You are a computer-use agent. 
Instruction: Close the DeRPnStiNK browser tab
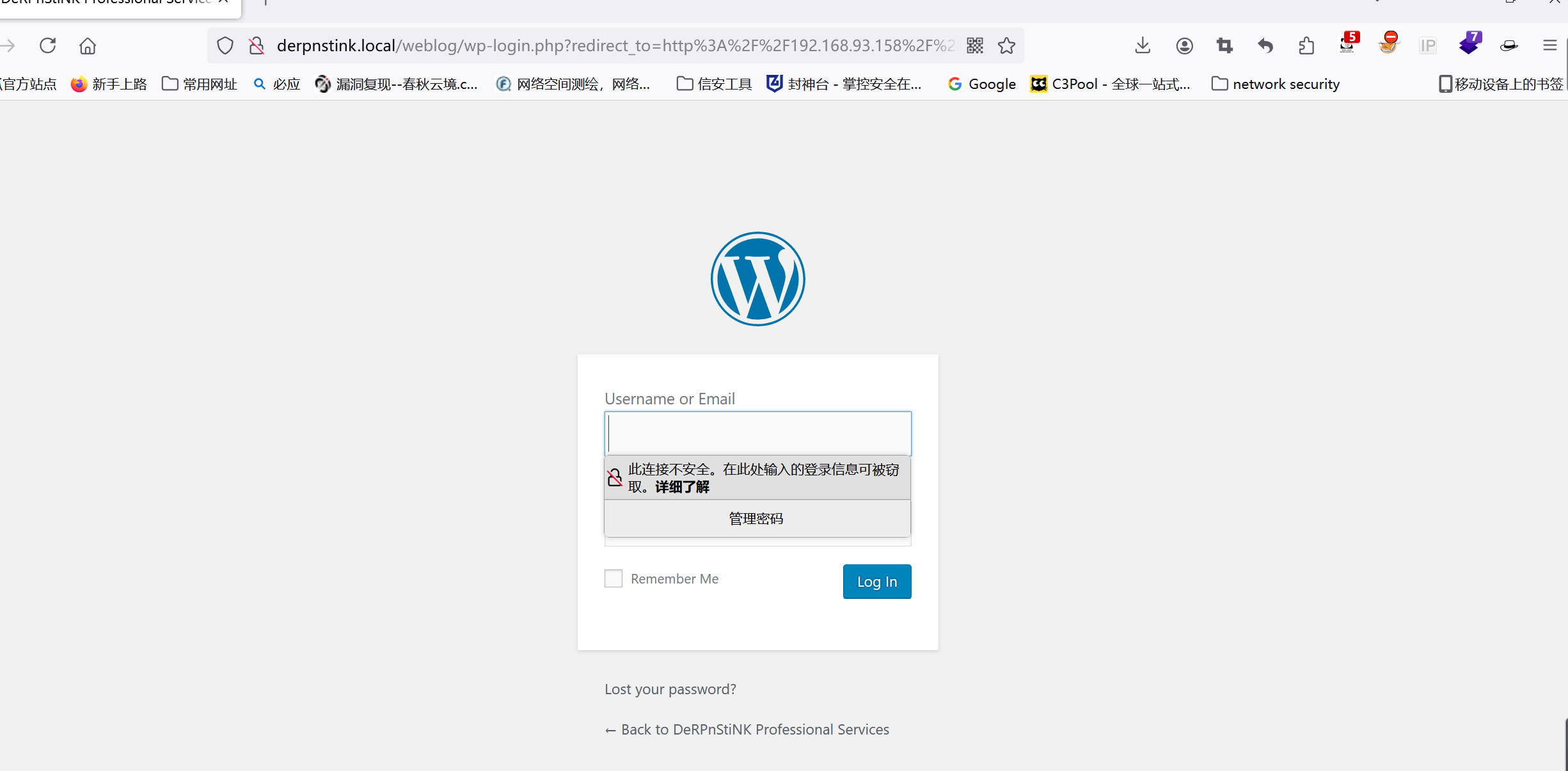tap(223, 2)
